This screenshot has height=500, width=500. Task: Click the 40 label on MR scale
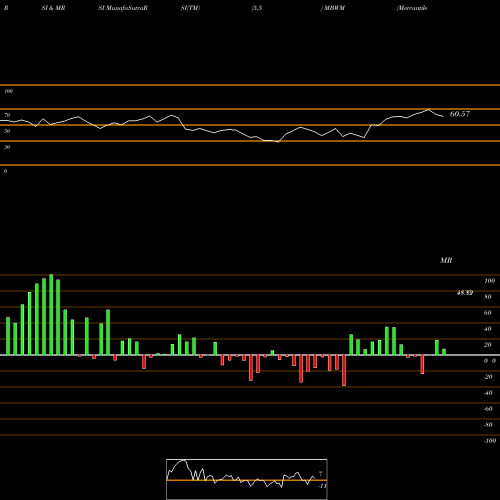[488, 329]
